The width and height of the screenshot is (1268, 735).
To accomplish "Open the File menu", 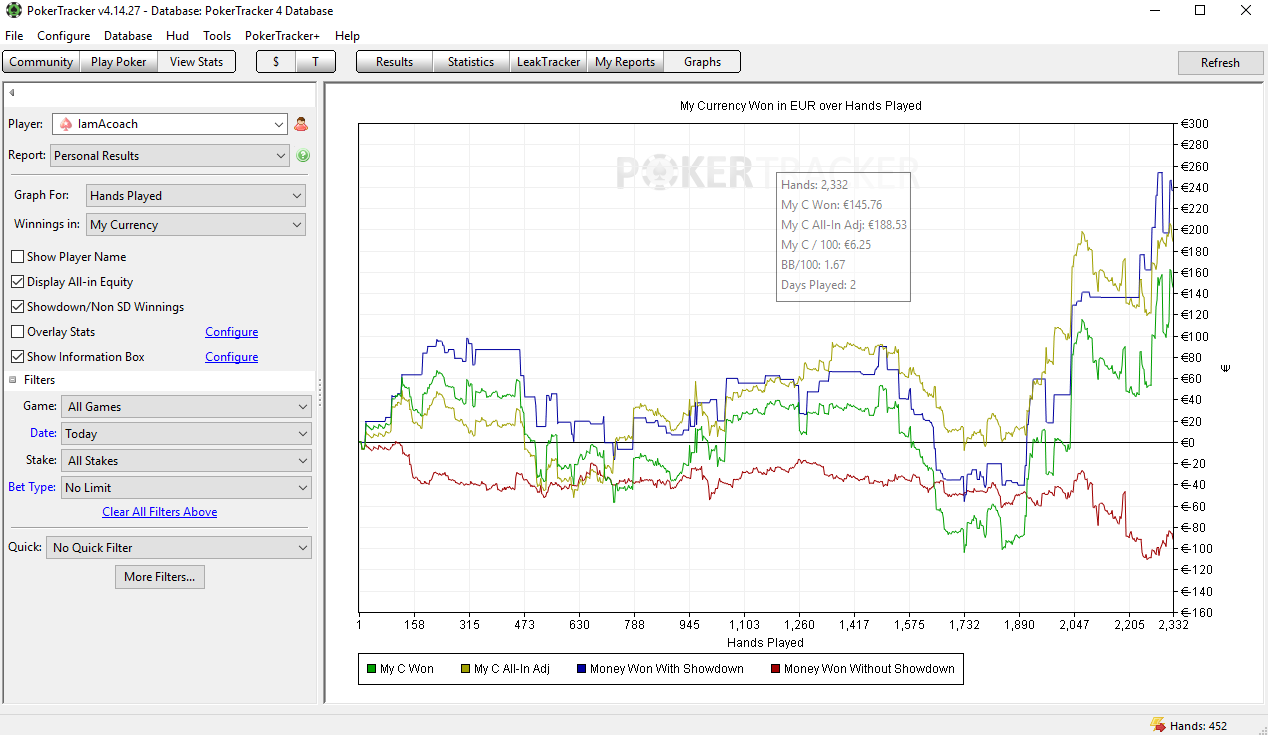I will [x=14, y=36].
